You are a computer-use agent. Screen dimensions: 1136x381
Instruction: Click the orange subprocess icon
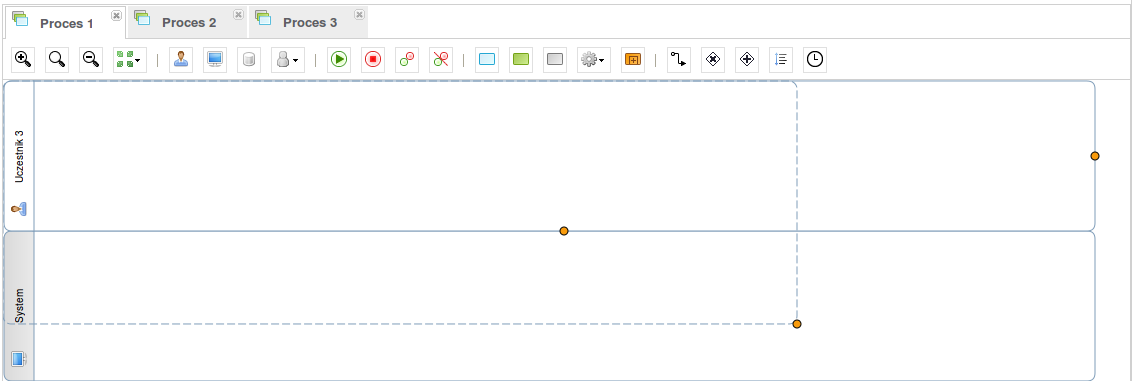[633, 59]
